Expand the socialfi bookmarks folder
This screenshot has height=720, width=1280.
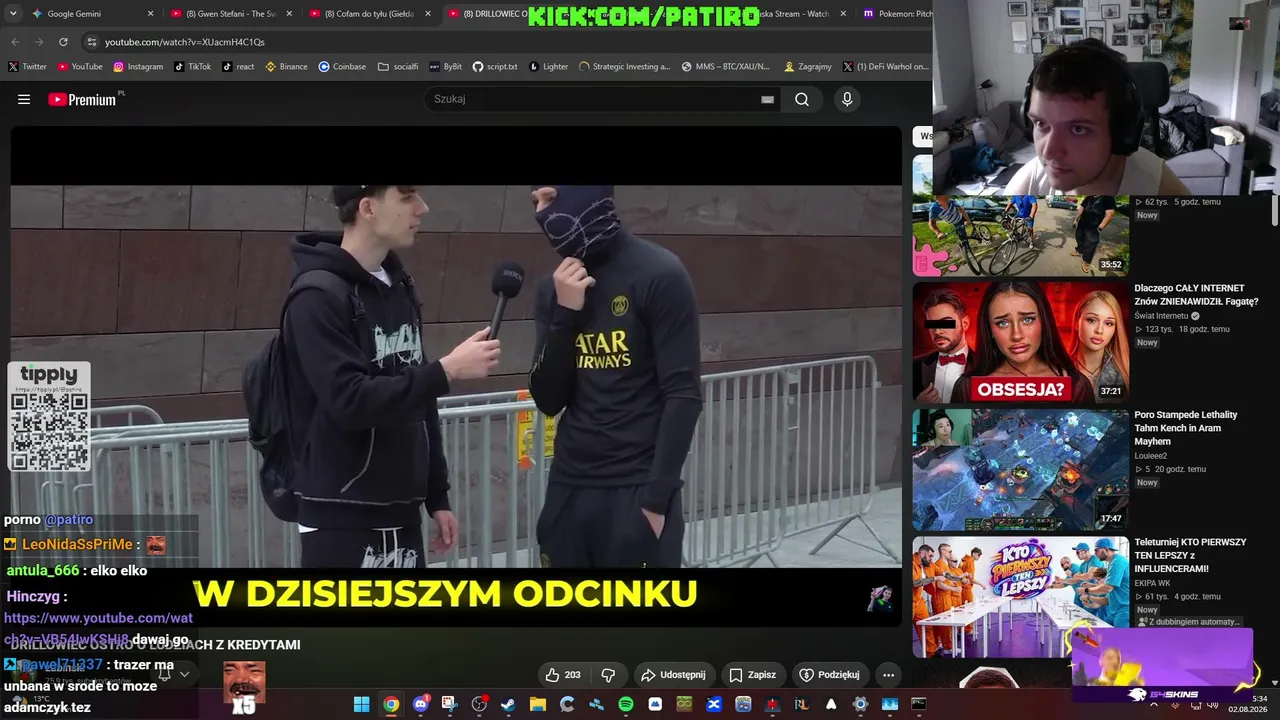click(398, 67)
